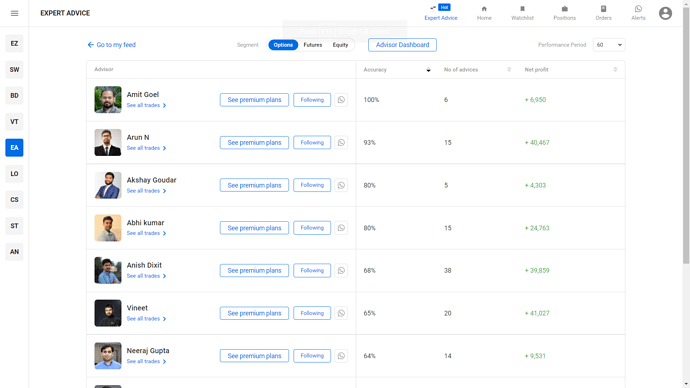Image resolution: width=690 pixels, height=388 pixels.
Task: Open the Performance Period dropdown
Action: [x=609, y=45]
